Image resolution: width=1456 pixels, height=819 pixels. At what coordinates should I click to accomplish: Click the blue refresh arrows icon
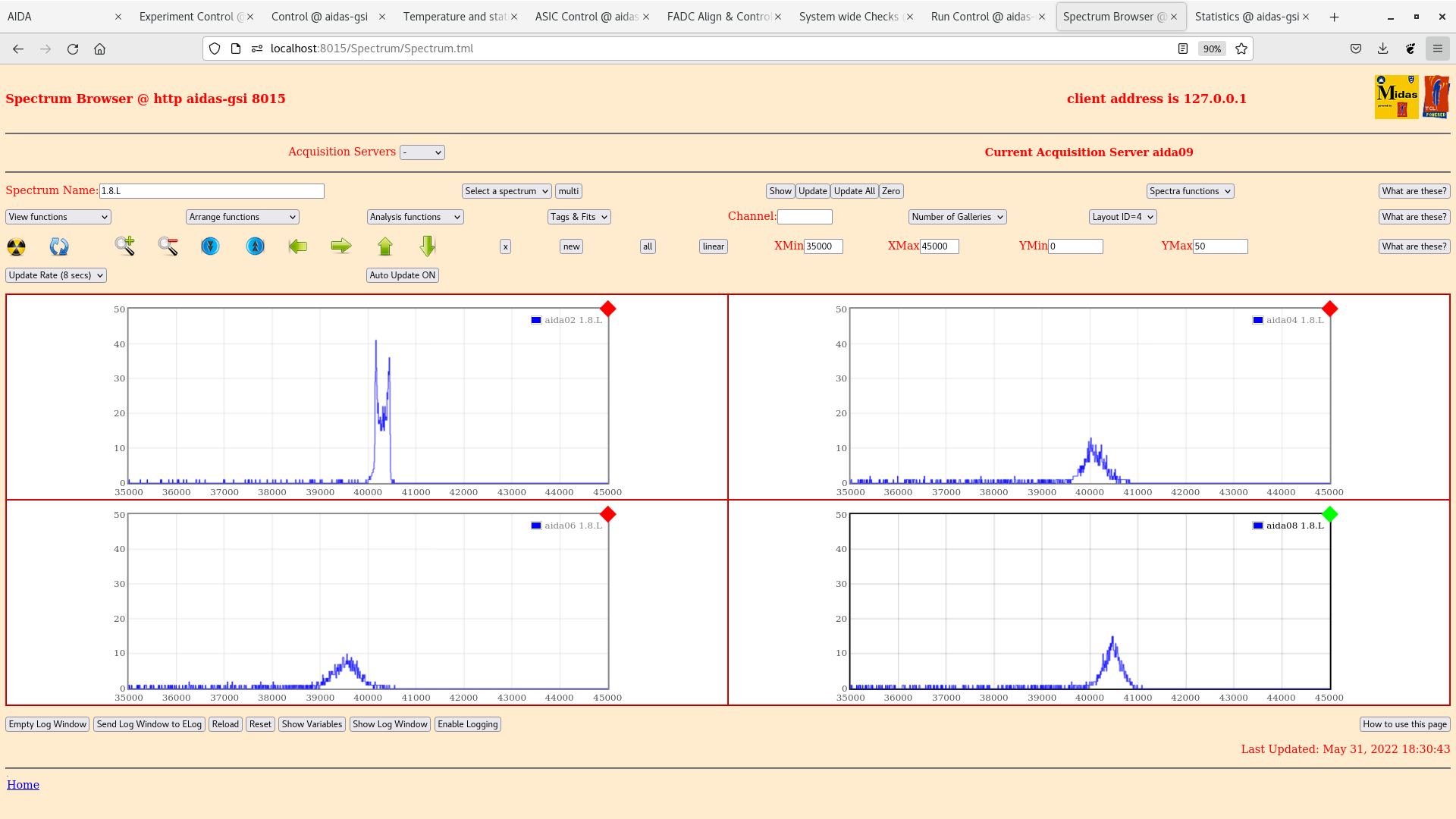(x=59, y=246)
